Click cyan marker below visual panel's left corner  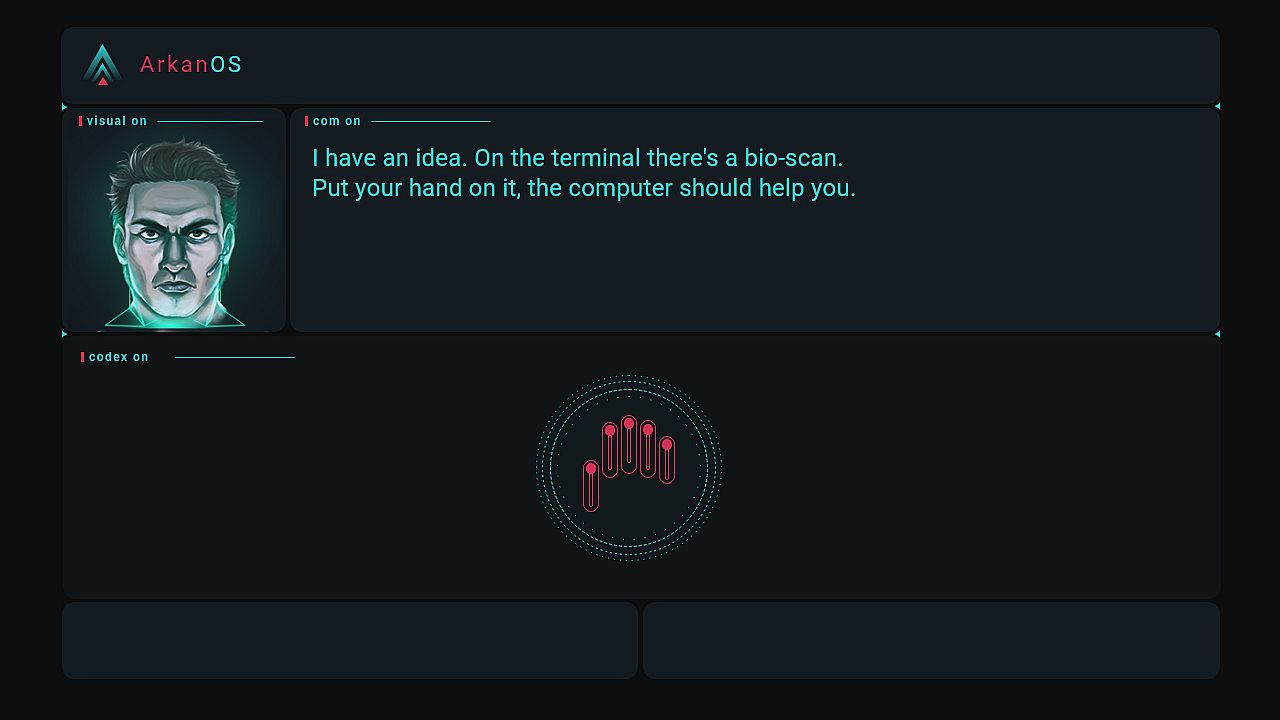(x=65, y=334)
